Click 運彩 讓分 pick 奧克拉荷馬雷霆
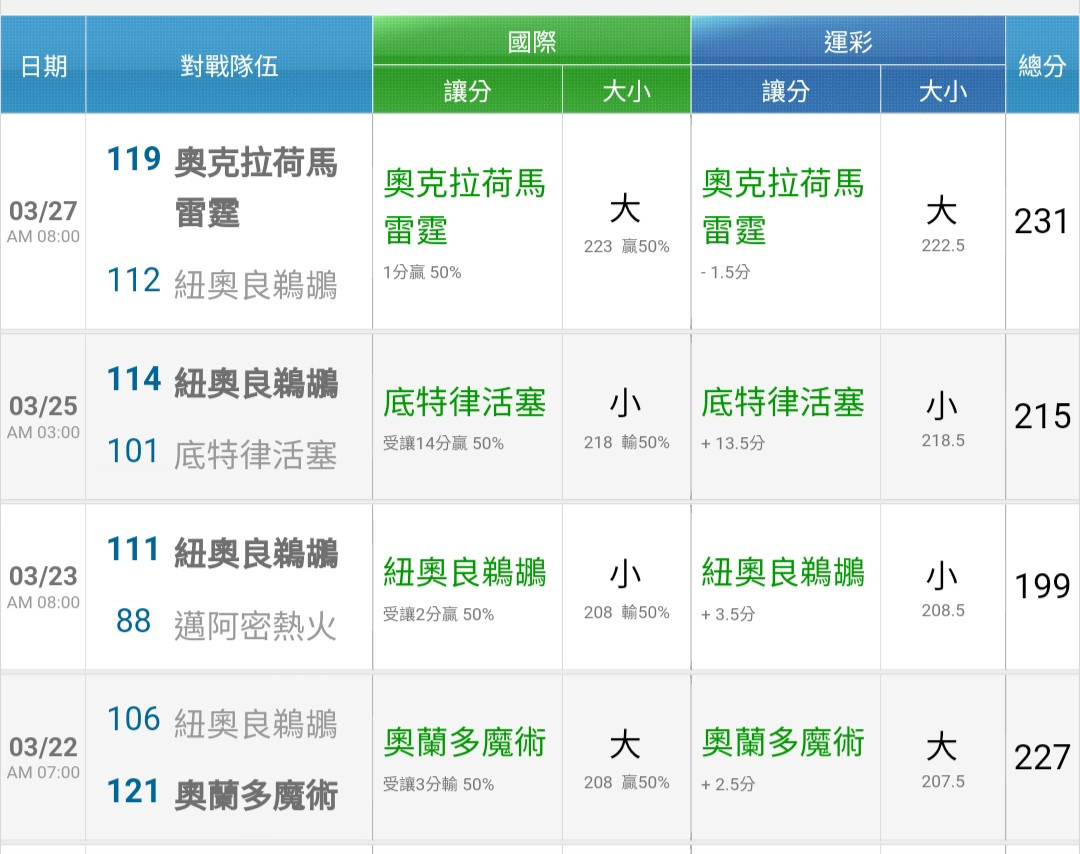Screen dimensions: 1080x854 click(x=782, y=207)
